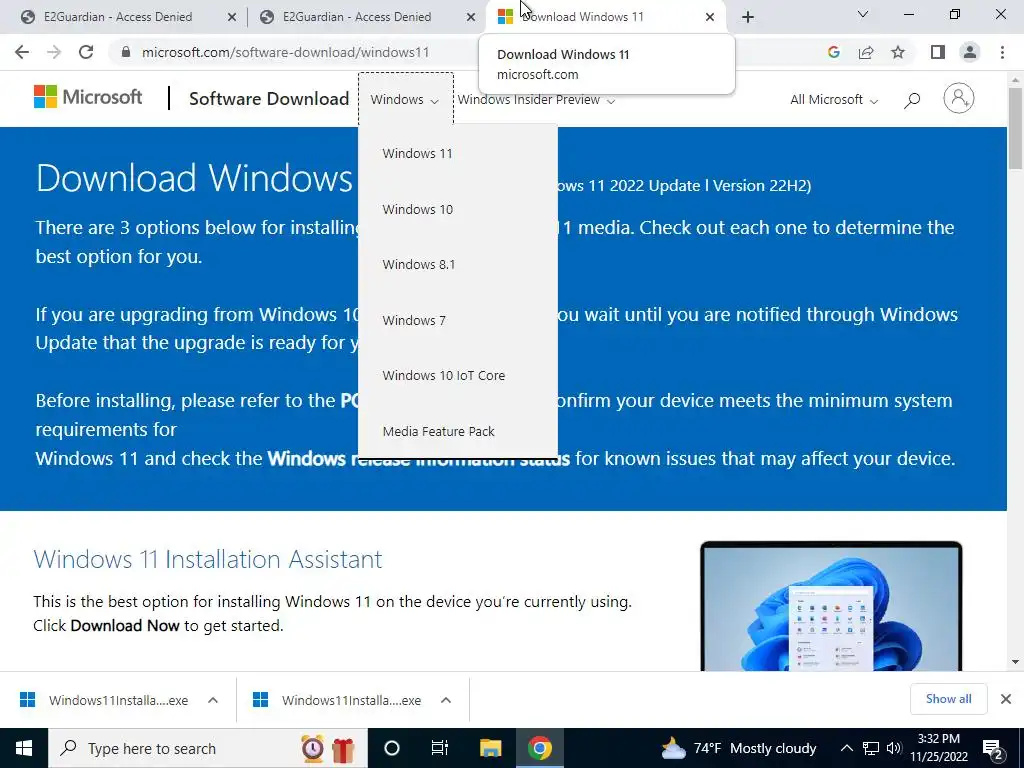Viewport: 1024px width, 768px height.
Task: Open the Windows Start menu
Action: tap(24, 748)
